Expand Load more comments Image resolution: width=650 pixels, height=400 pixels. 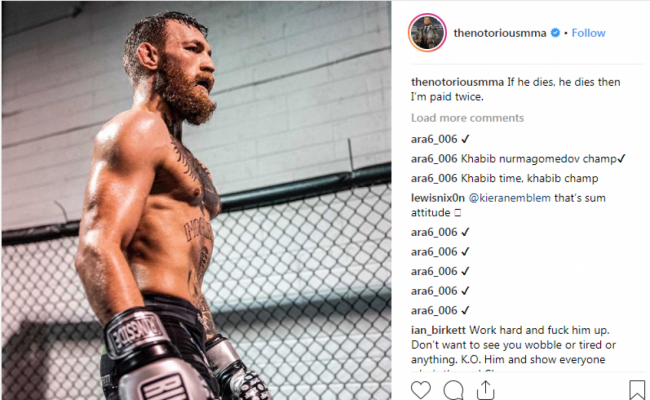click(x=467, y=118)
